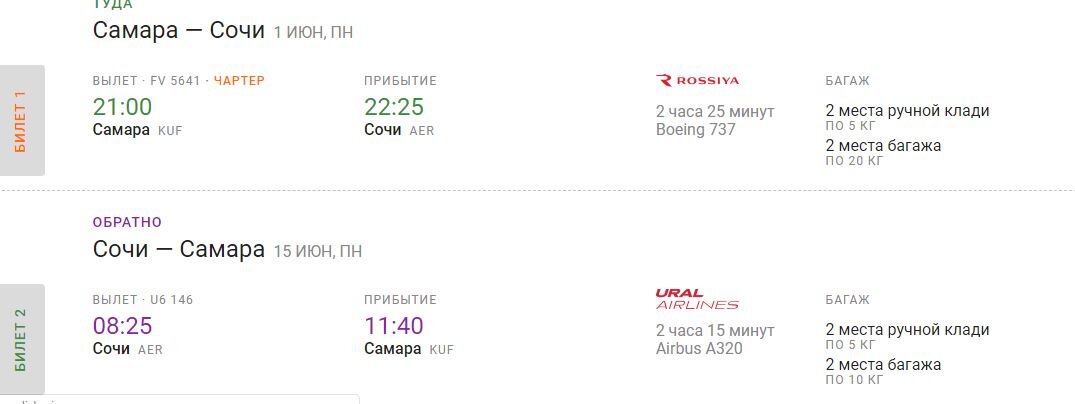This screenshot has width=1075, height=404.
Task: Click the KUF airport code under departure
Action: [x=170, y=131]
